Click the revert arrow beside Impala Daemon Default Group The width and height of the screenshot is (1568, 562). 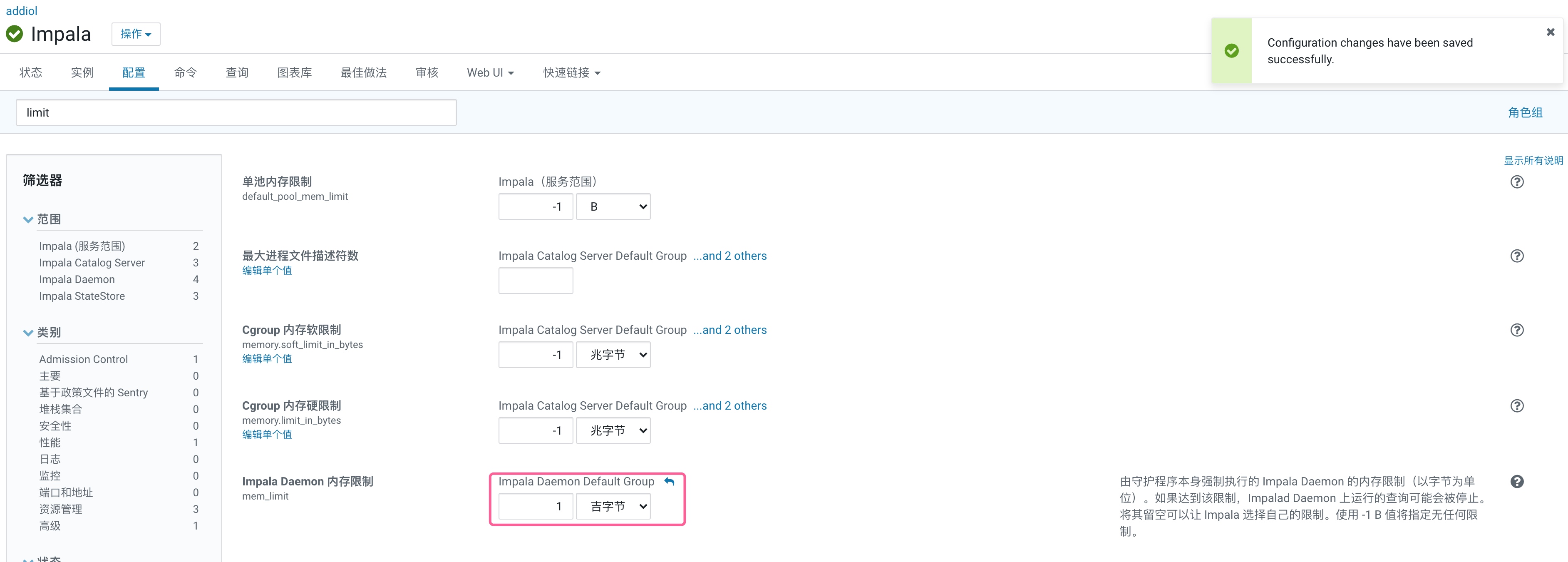coord(669,482)
